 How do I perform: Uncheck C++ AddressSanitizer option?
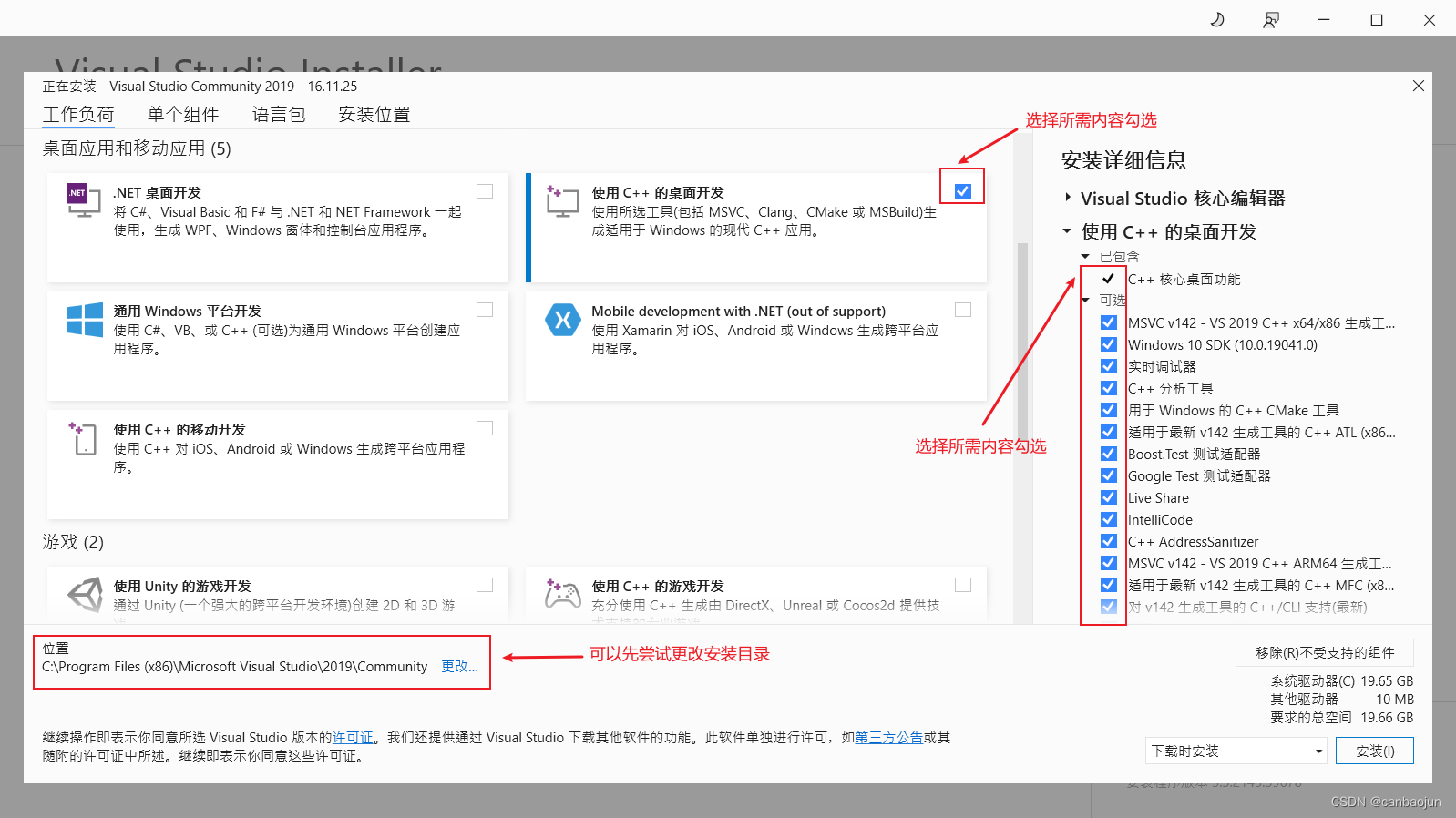pyautogui.click(x=1109, y=541)
